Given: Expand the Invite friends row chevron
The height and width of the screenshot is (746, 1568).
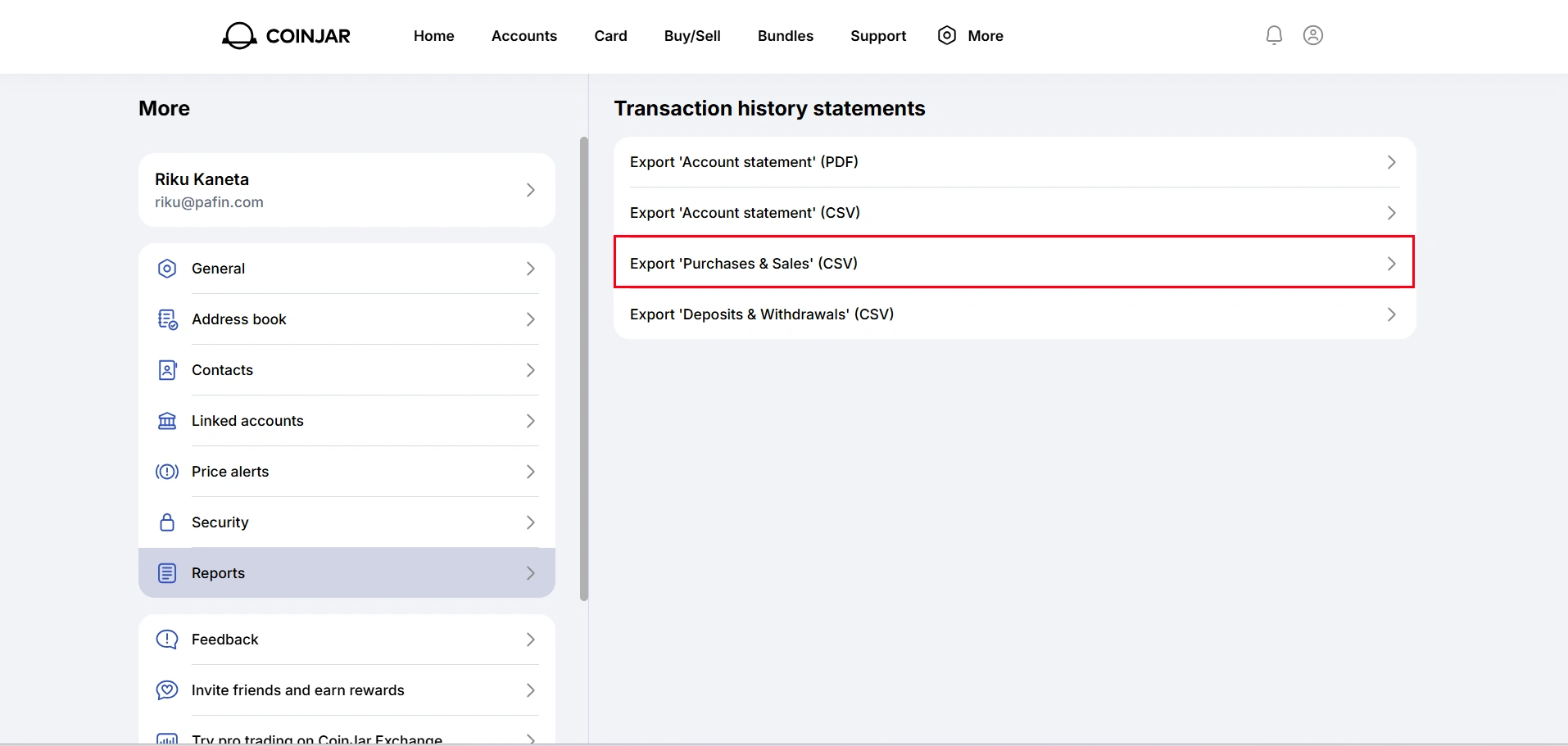Looking at the screenshot, I should [531, 690].
